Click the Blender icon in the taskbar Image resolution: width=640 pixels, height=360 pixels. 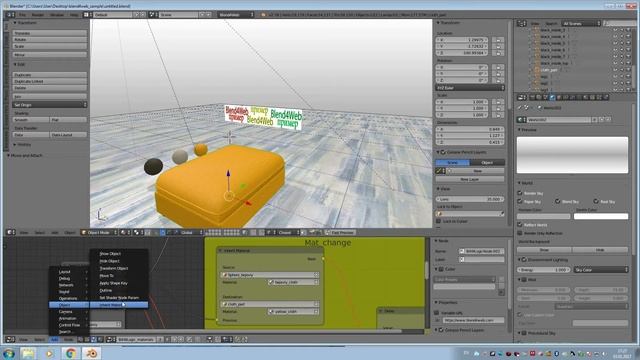coord(91,353)
